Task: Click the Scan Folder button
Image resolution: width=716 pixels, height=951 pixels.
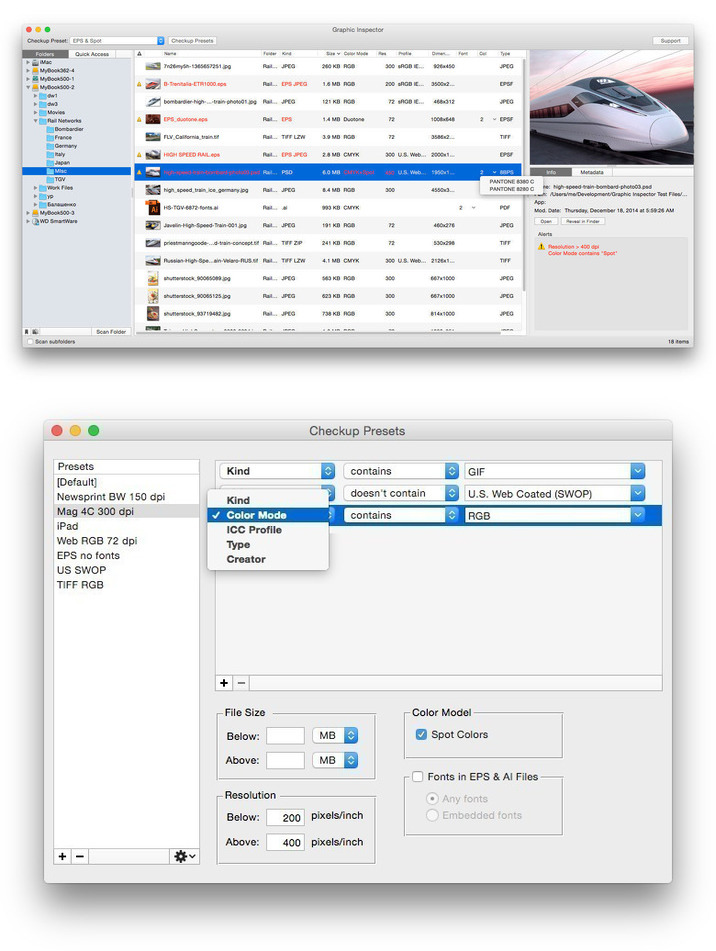Action: [110, 331]
